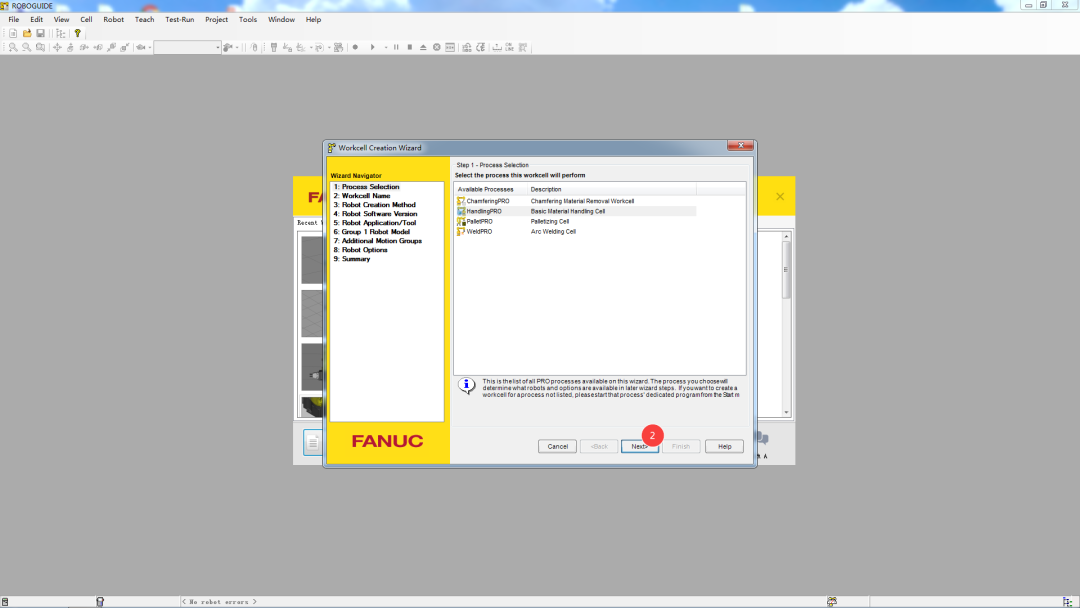
Task: Click the ChamferingPRO process icon
Action: click(x=461, y=201)
